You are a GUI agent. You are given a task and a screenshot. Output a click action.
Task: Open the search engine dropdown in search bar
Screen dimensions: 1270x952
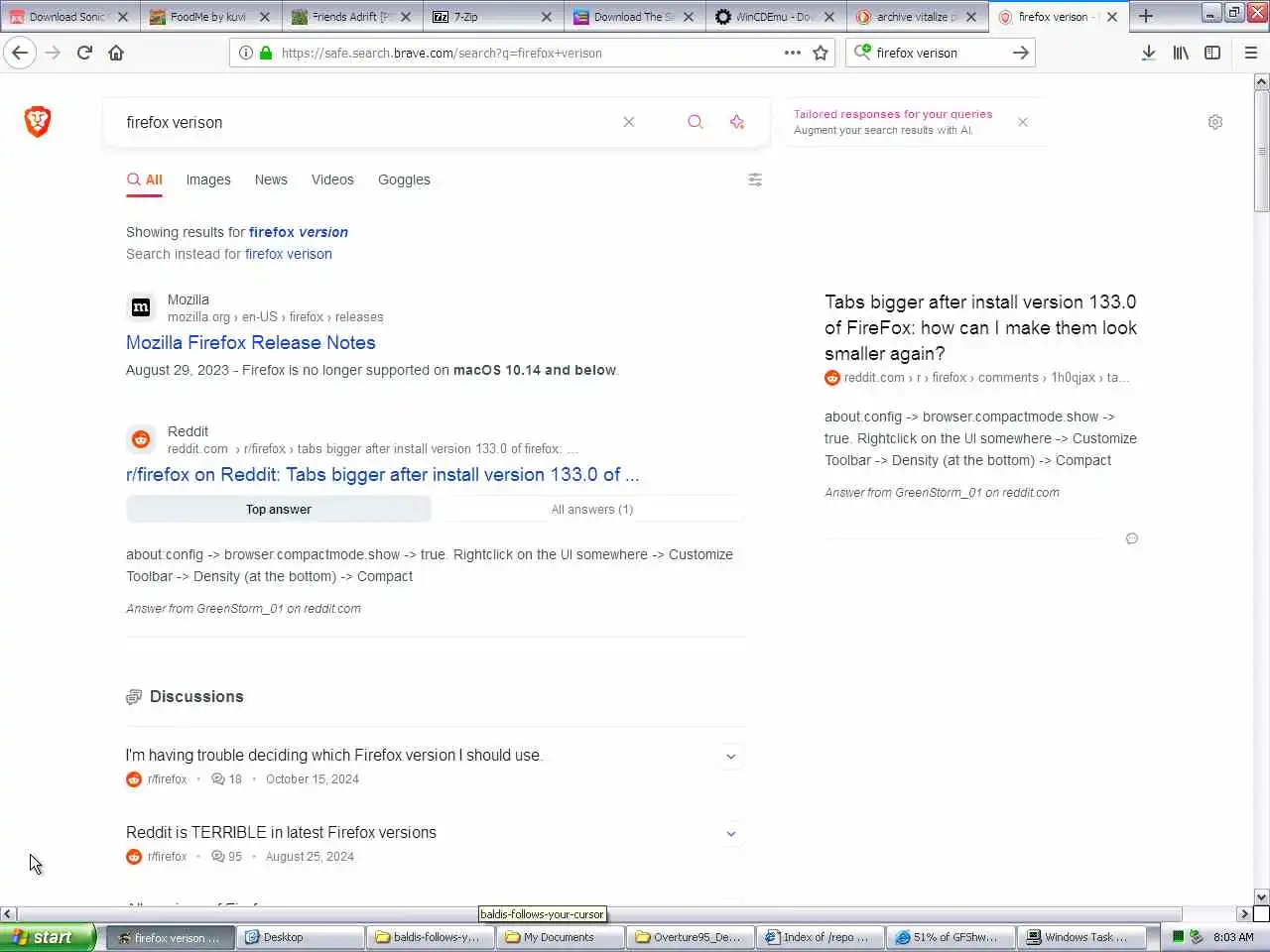click(x=861, y=52)
